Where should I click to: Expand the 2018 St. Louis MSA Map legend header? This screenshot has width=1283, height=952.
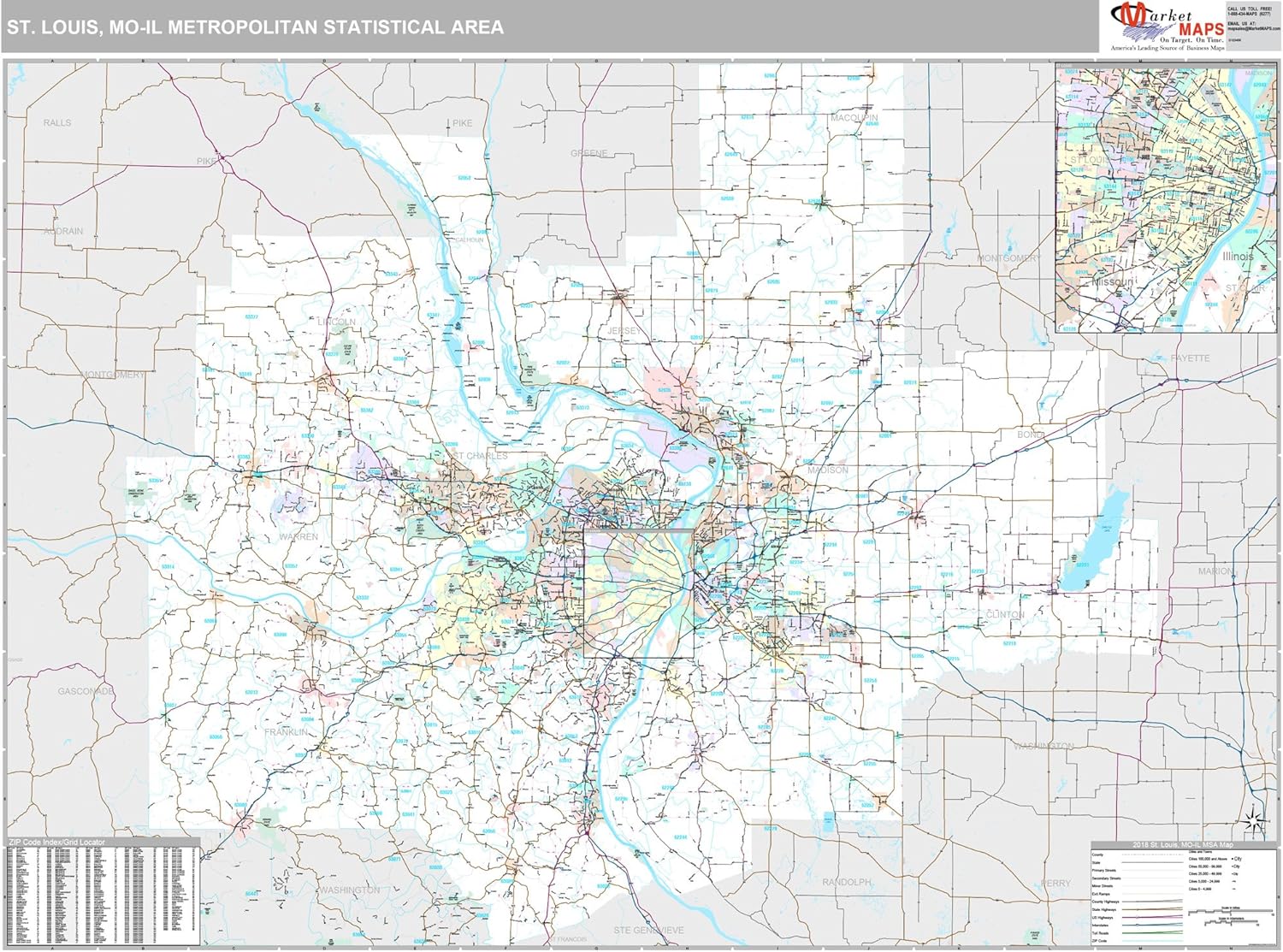tap(1183, 845)
